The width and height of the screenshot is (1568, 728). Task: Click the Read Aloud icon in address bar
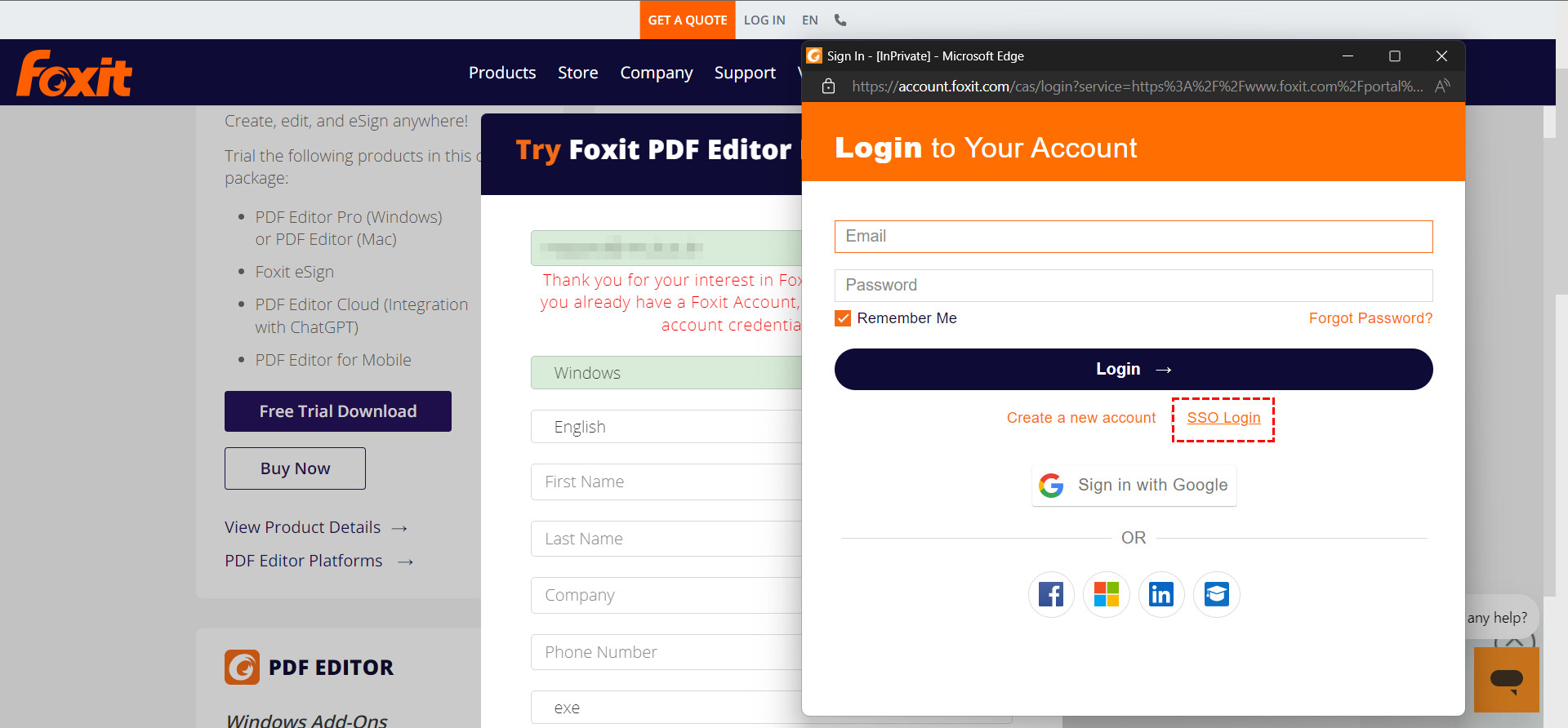point(1442,87)
